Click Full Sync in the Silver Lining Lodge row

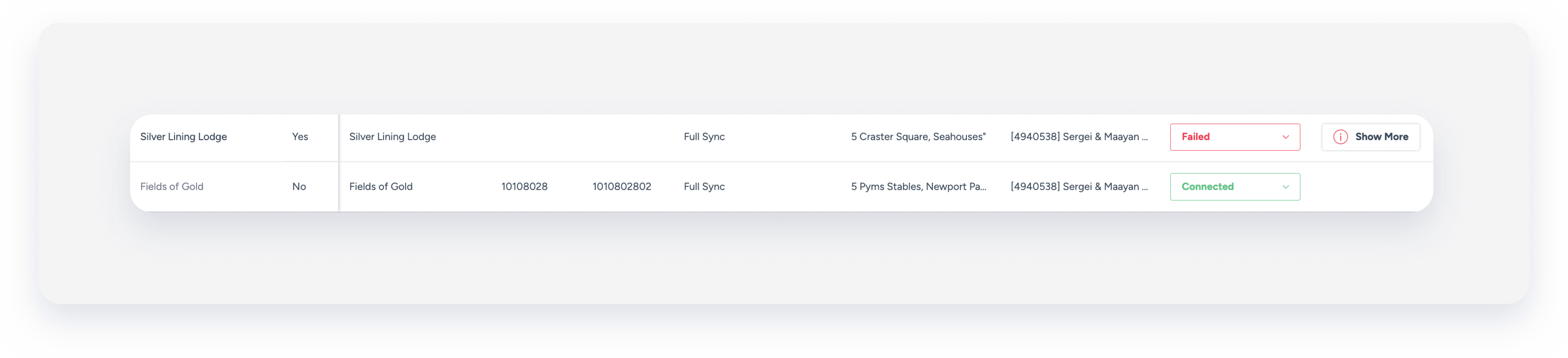point(704,137)
